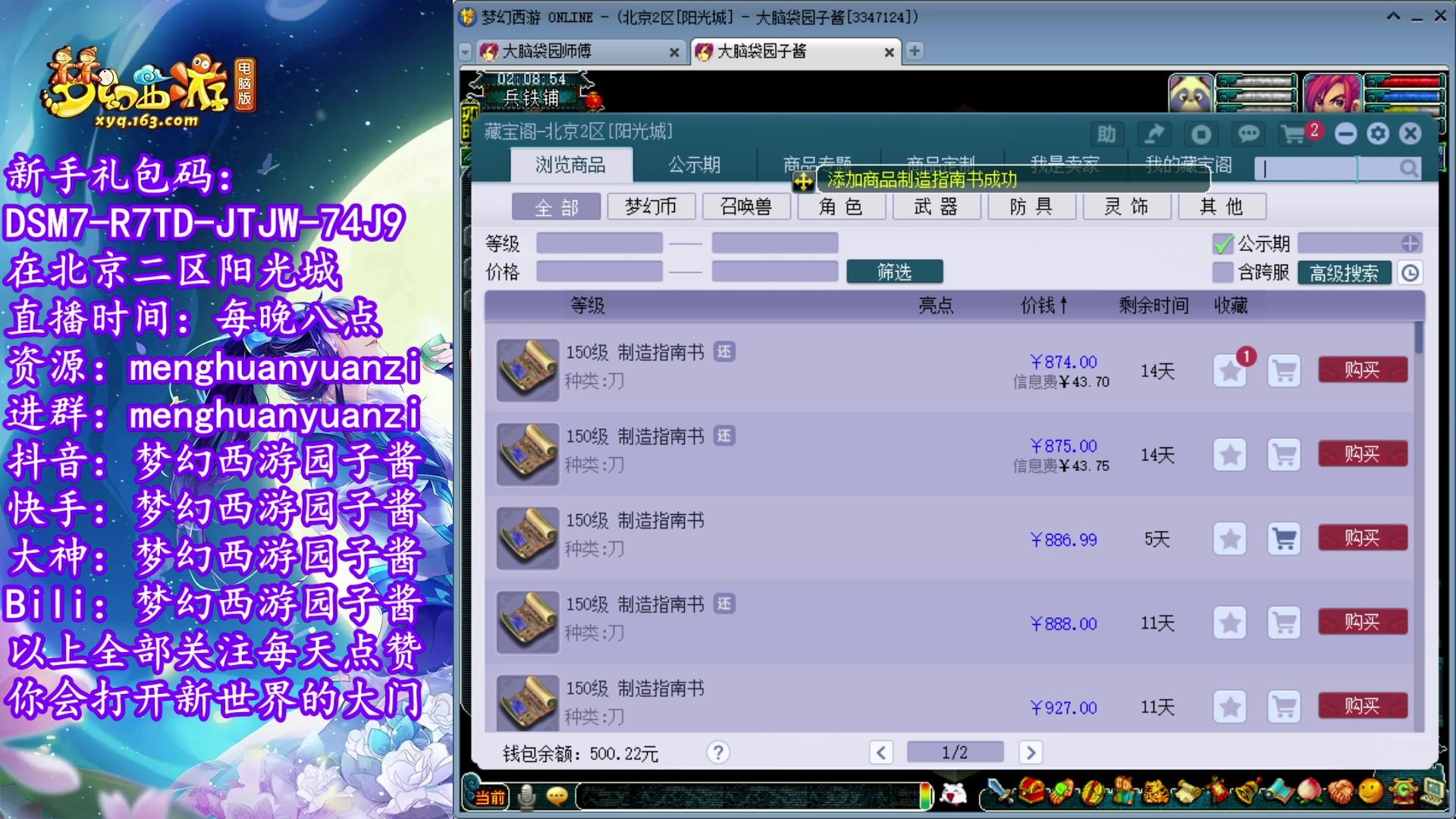Toggle favorite star on ¥875.00 item
This screenshot has height=819, width=1456.
1229,455
